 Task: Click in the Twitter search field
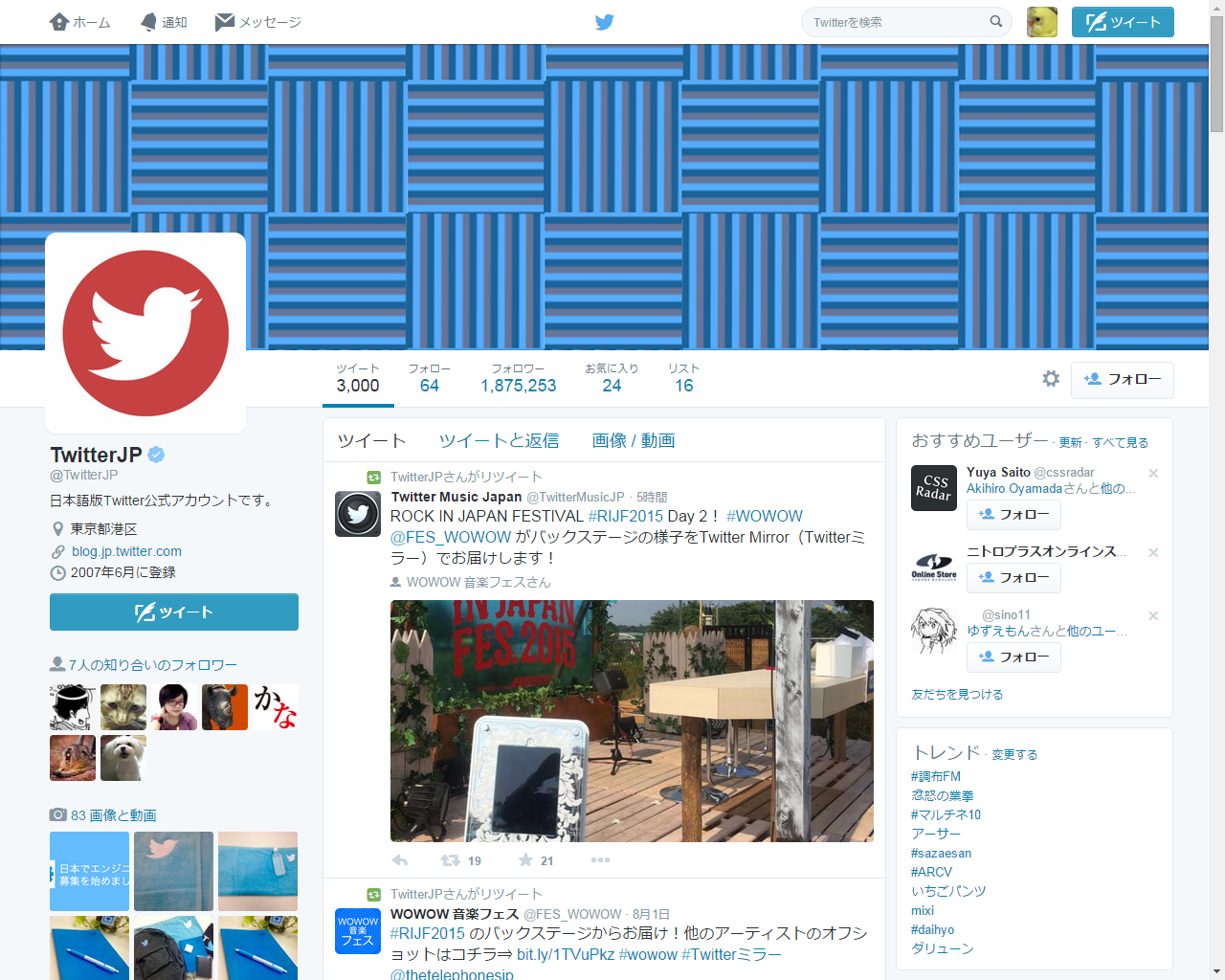coord(895,22)
